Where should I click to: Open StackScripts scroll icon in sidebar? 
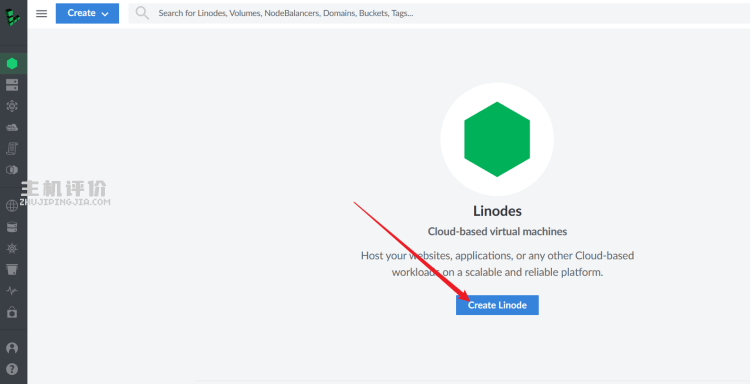coord(12,148)
